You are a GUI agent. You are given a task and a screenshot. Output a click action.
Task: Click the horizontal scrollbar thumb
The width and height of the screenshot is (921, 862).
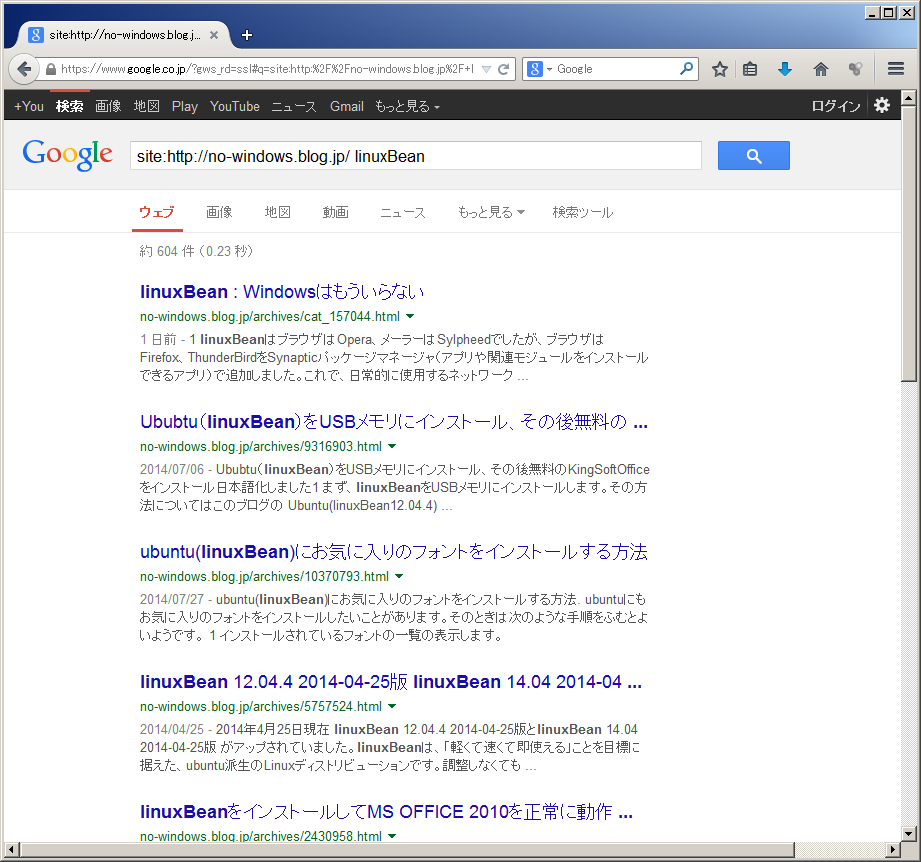pyautogui.click(x=407, y=849)
